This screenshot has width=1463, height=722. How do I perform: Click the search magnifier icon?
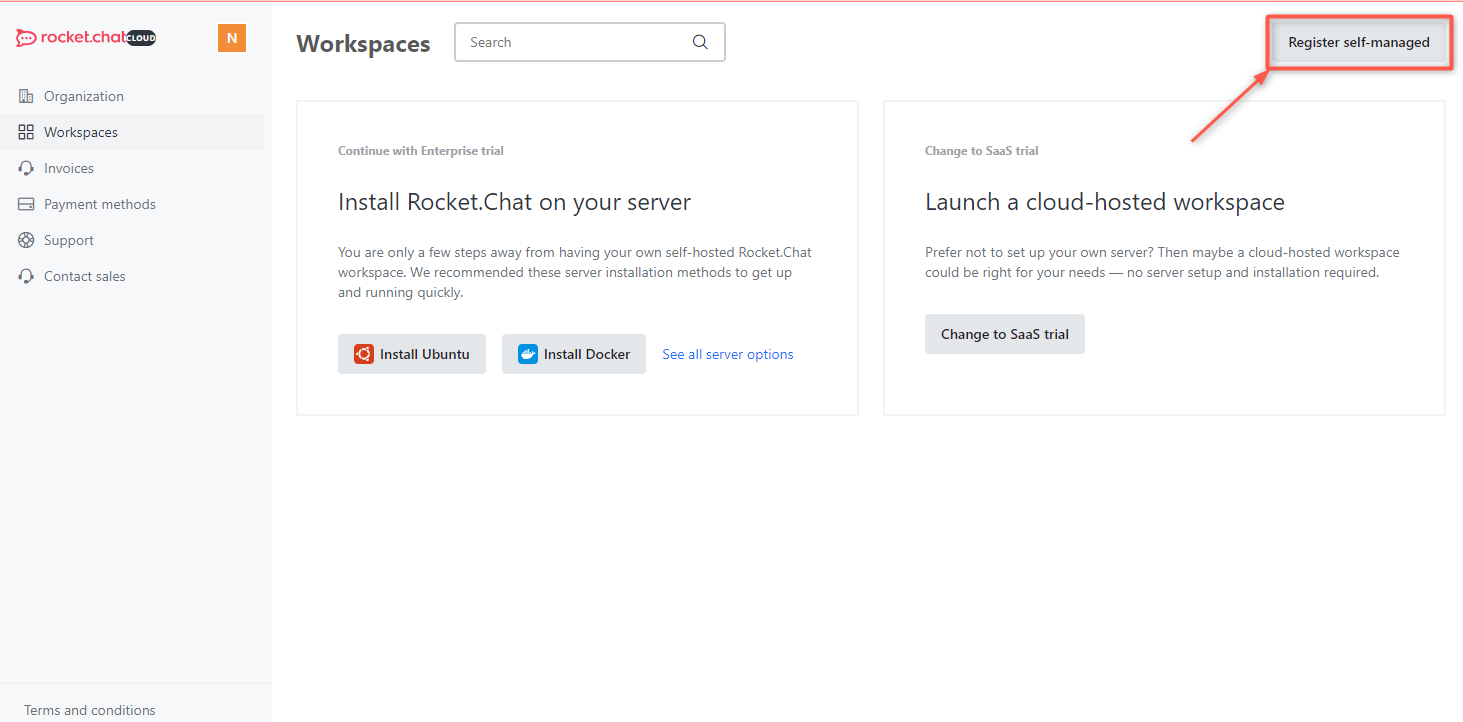click(x=700, y=42)
